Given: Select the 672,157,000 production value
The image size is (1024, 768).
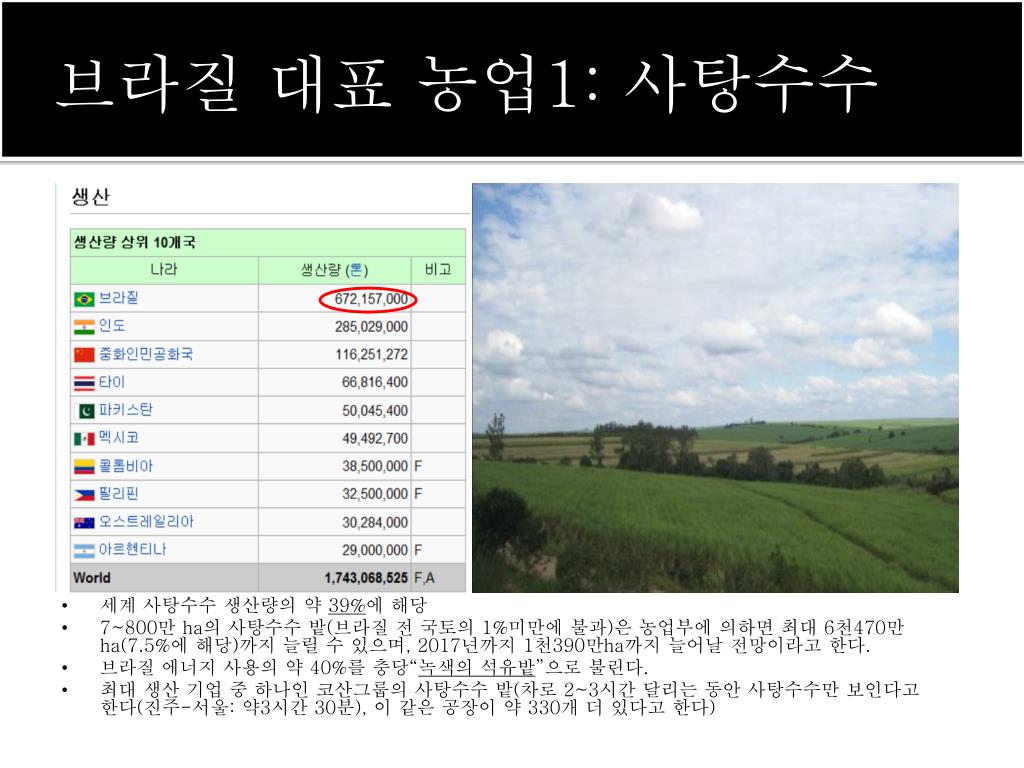Looking at the screenshot, I should [x=371, y=299].
